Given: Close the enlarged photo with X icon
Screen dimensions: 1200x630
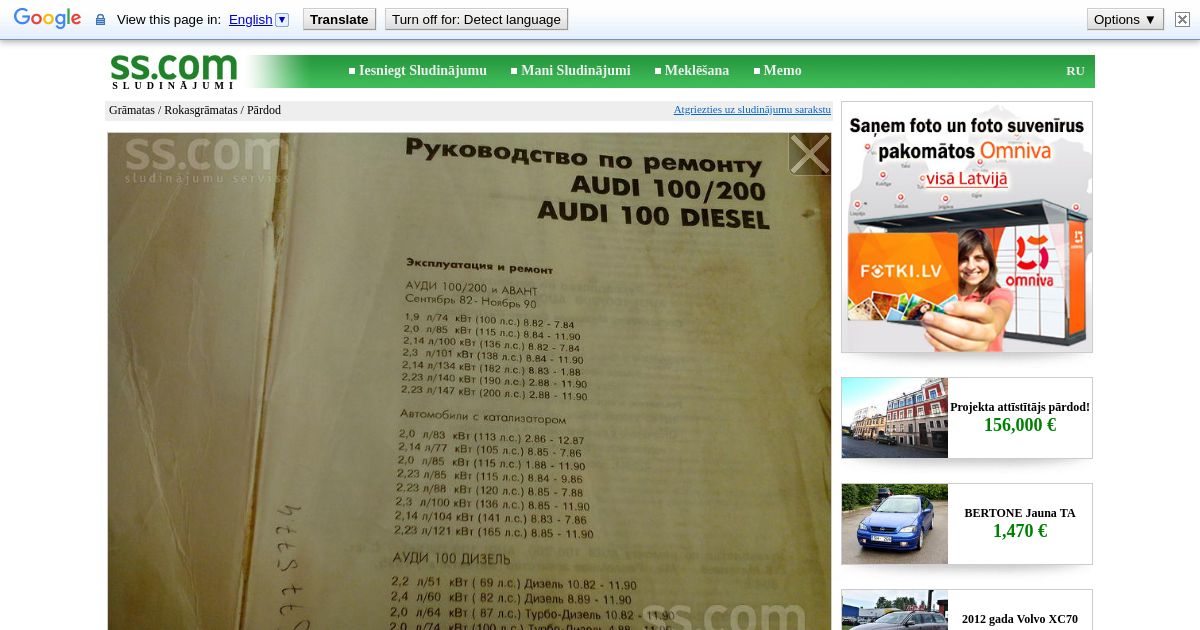Looking at the screenshot, I should (809, 154).
